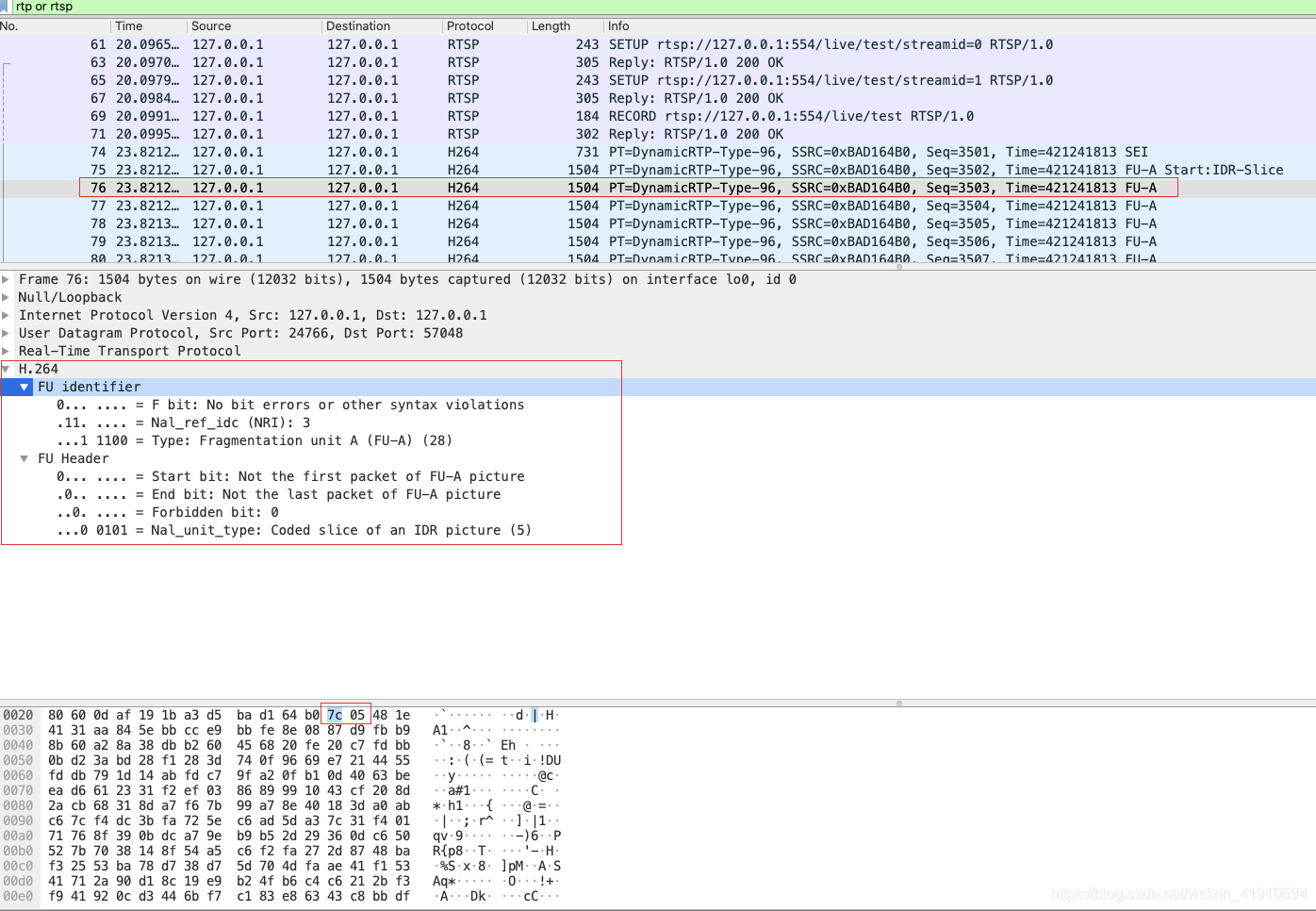Select packet 77 with Seq=3504
The height and width of the screenshot is (911, 1316).
click(658, 206)
